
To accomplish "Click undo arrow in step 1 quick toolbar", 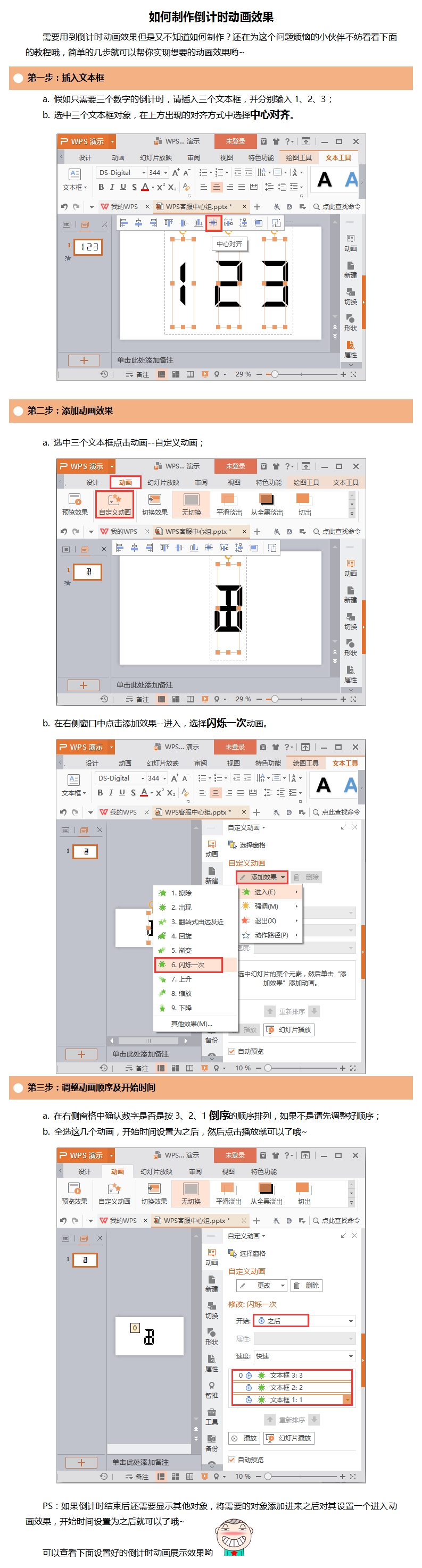I will coord(64,206).
